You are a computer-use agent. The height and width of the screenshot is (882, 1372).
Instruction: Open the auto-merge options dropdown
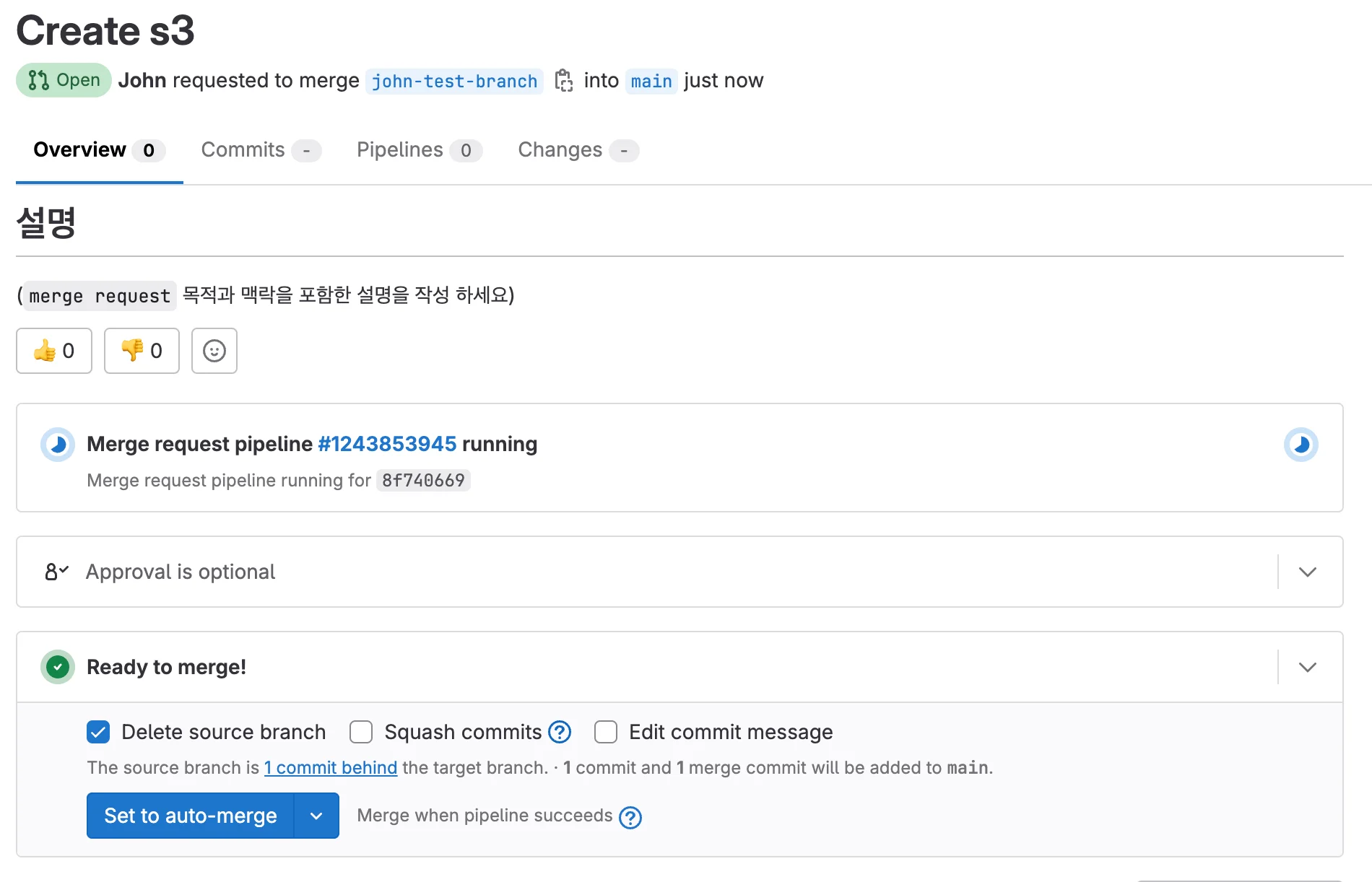[x=316, y=816]
